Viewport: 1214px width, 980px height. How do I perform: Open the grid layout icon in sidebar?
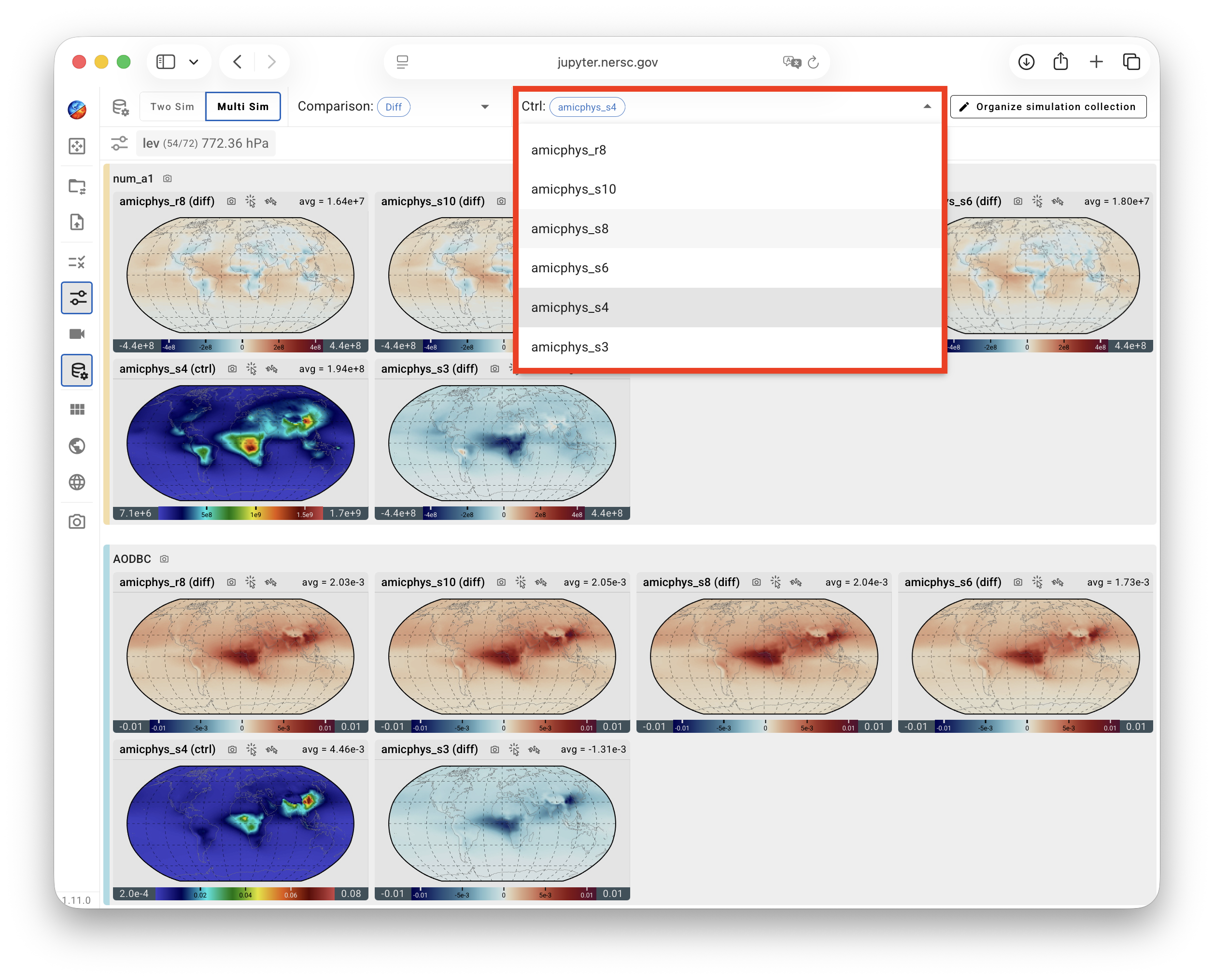tap(77, 409)
